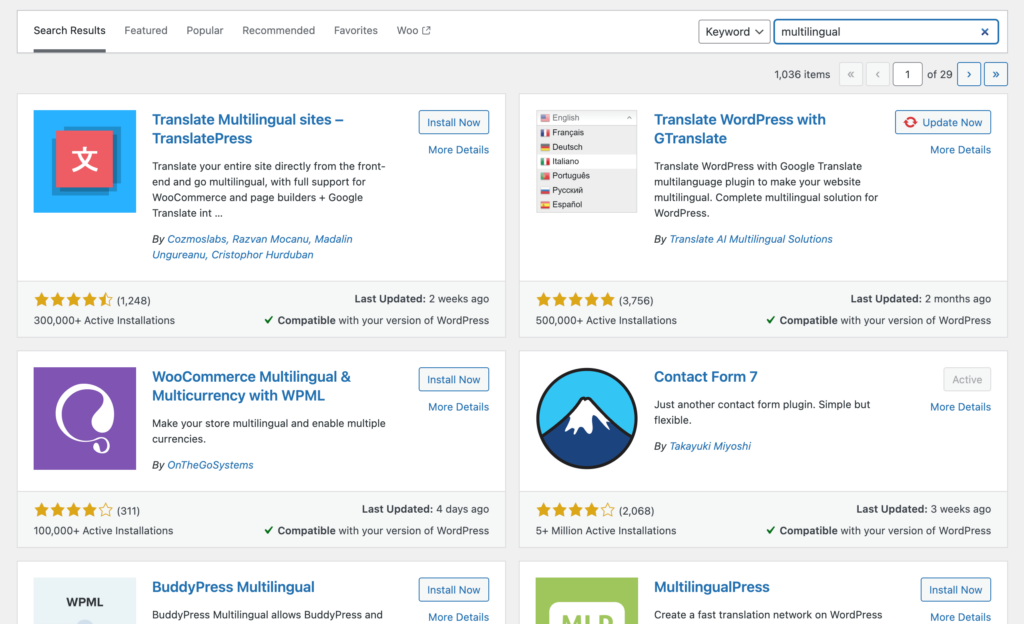Open the BuddyPress Multilingual WPML icon
The width and height of the screenshot is (1024, 624).
(85, 601)
